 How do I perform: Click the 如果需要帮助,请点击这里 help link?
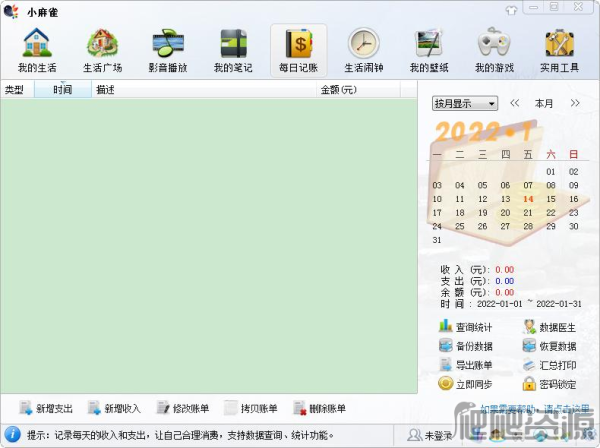tap(535, 409)
